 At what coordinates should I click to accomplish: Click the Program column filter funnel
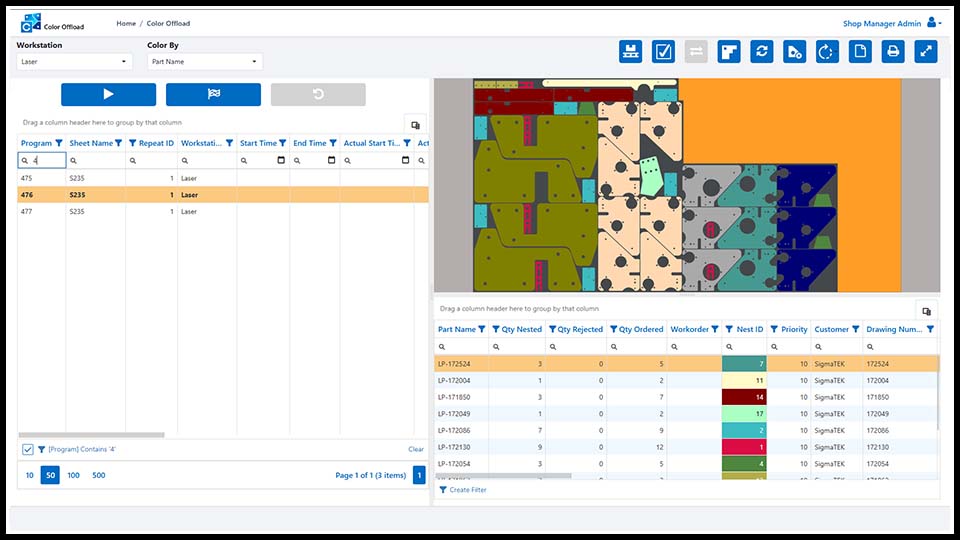(x=59, y=143)
